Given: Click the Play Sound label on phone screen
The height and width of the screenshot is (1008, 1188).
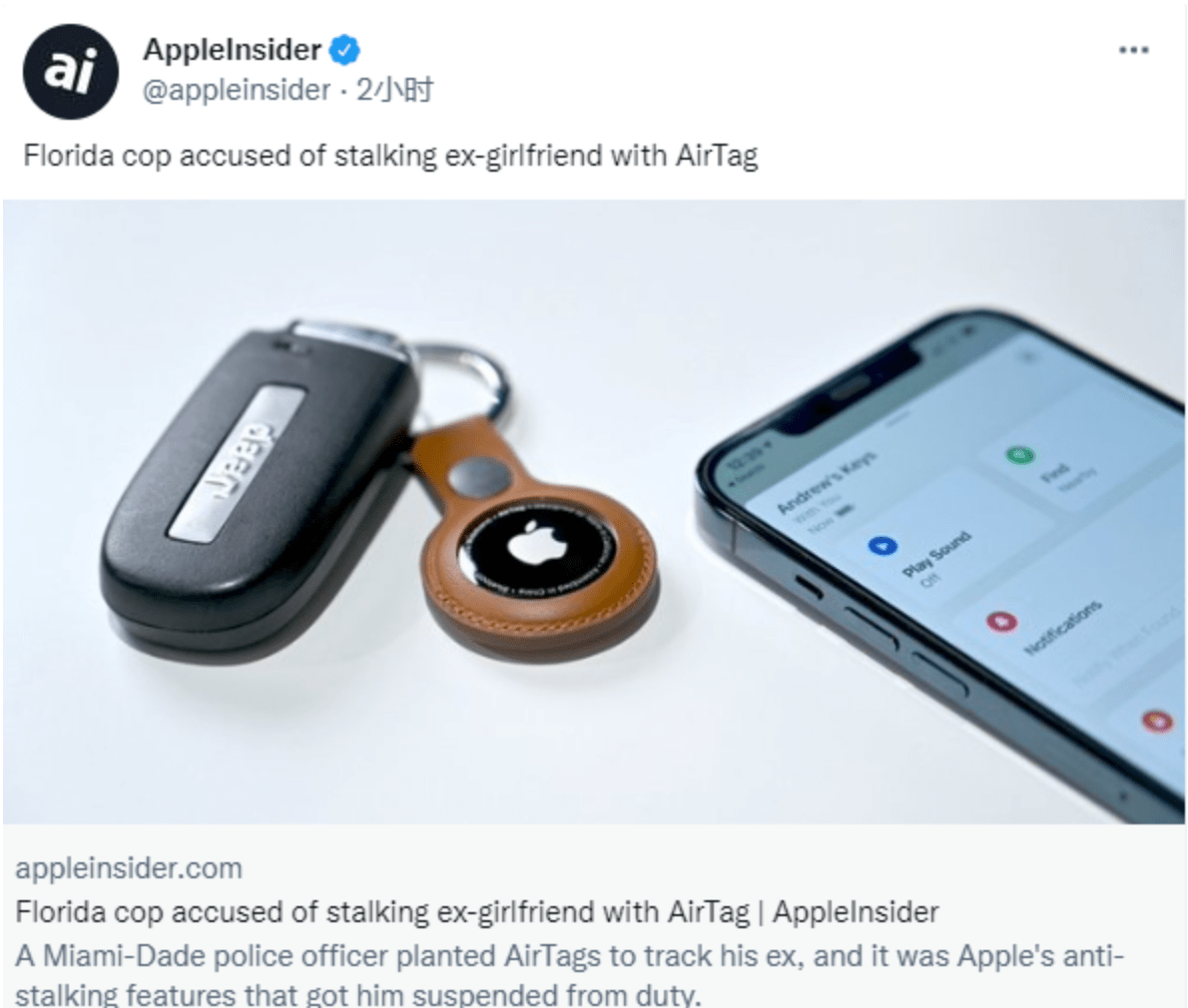Looking at the screenshot, I should pyautogui.click(x=936, y=554).
